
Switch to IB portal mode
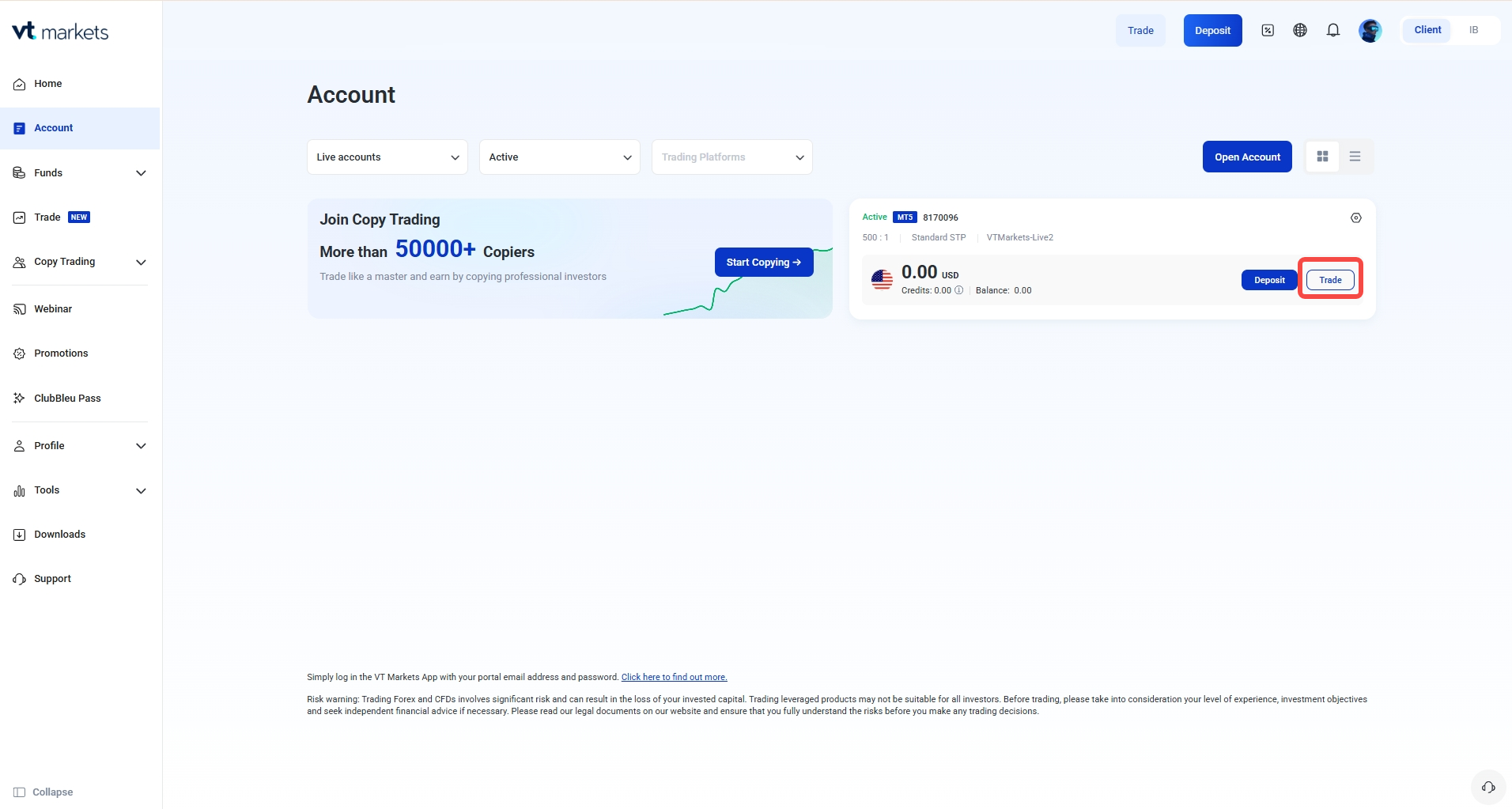click(x=1474, y=30)
